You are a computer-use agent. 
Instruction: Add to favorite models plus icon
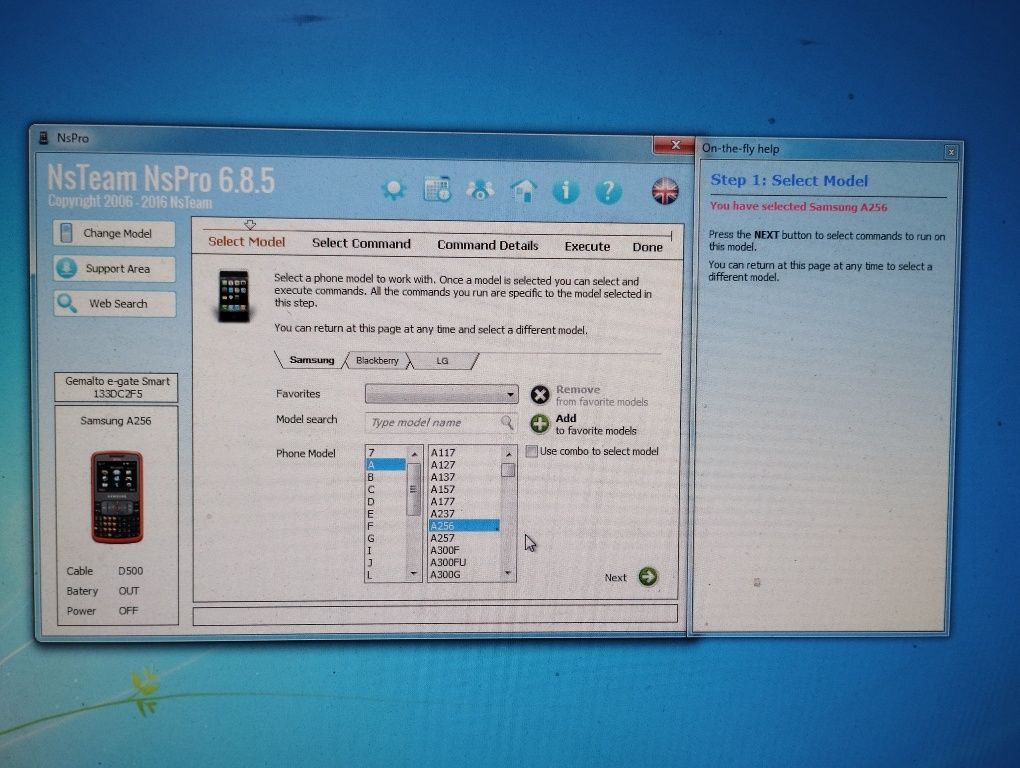[540, 424]
